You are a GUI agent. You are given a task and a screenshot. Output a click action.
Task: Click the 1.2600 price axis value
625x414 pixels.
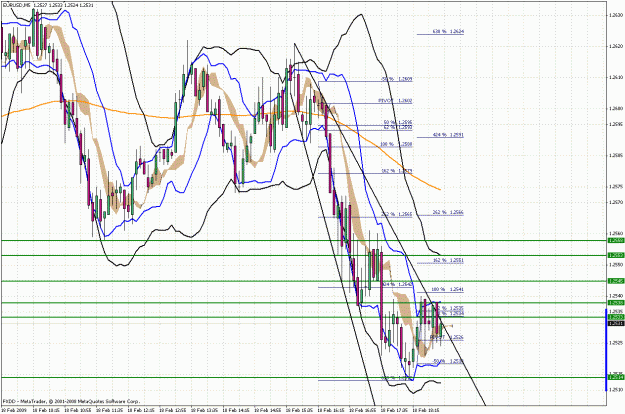pyautogui.click(x=616, y=108)
